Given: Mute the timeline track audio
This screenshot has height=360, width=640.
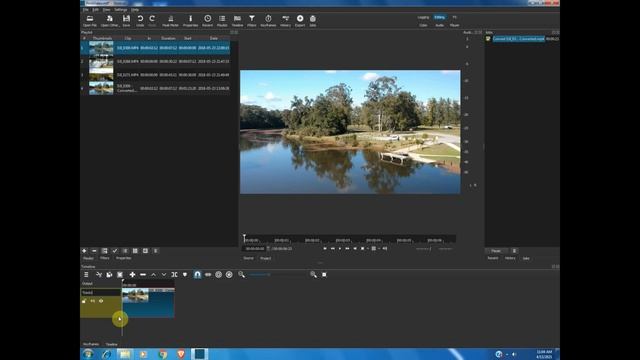Looking at the screenshot, I should (93, 301).
